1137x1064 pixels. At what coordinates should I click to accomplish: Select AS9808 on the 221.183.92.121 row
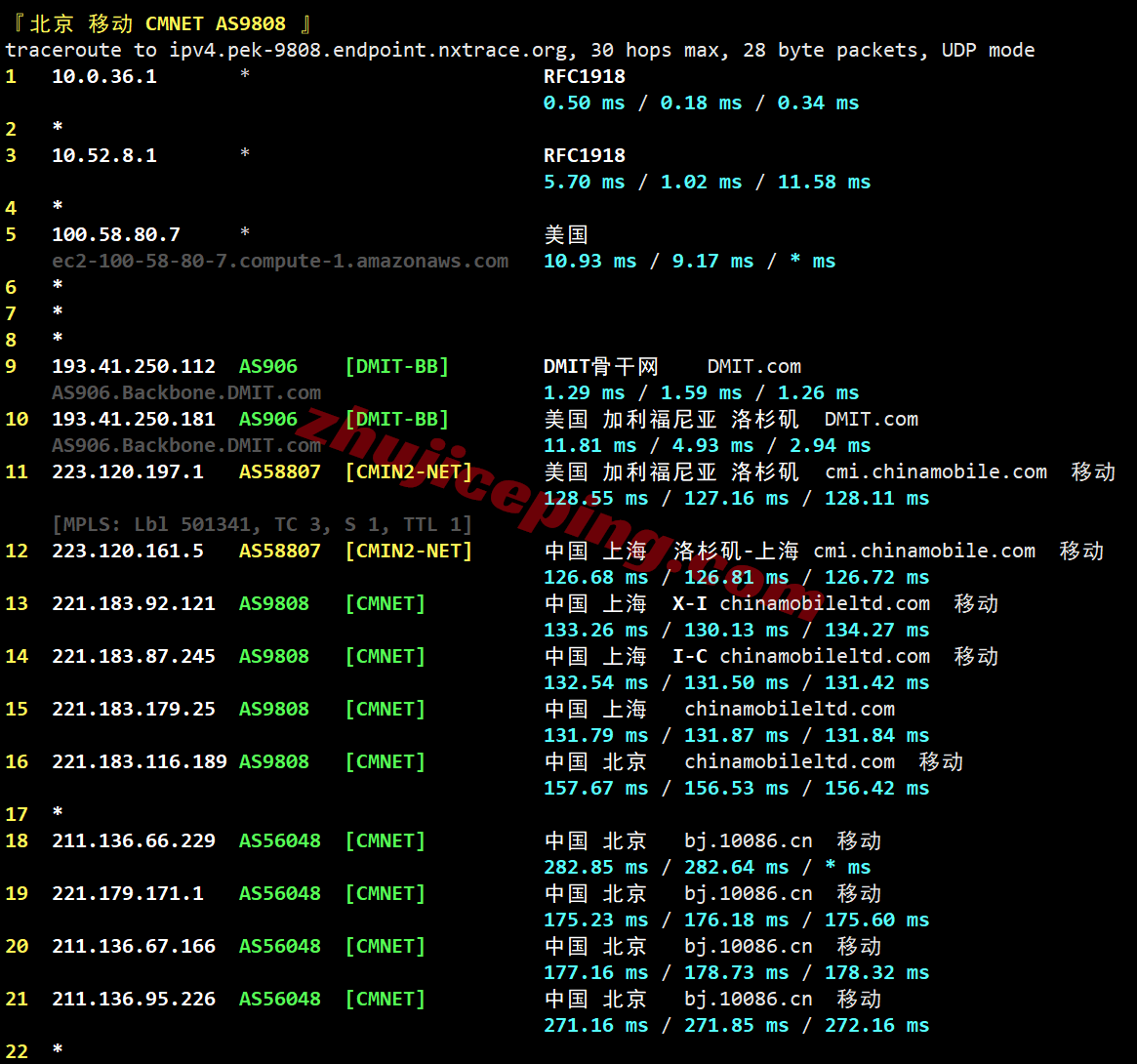click(x=274, y=603)
